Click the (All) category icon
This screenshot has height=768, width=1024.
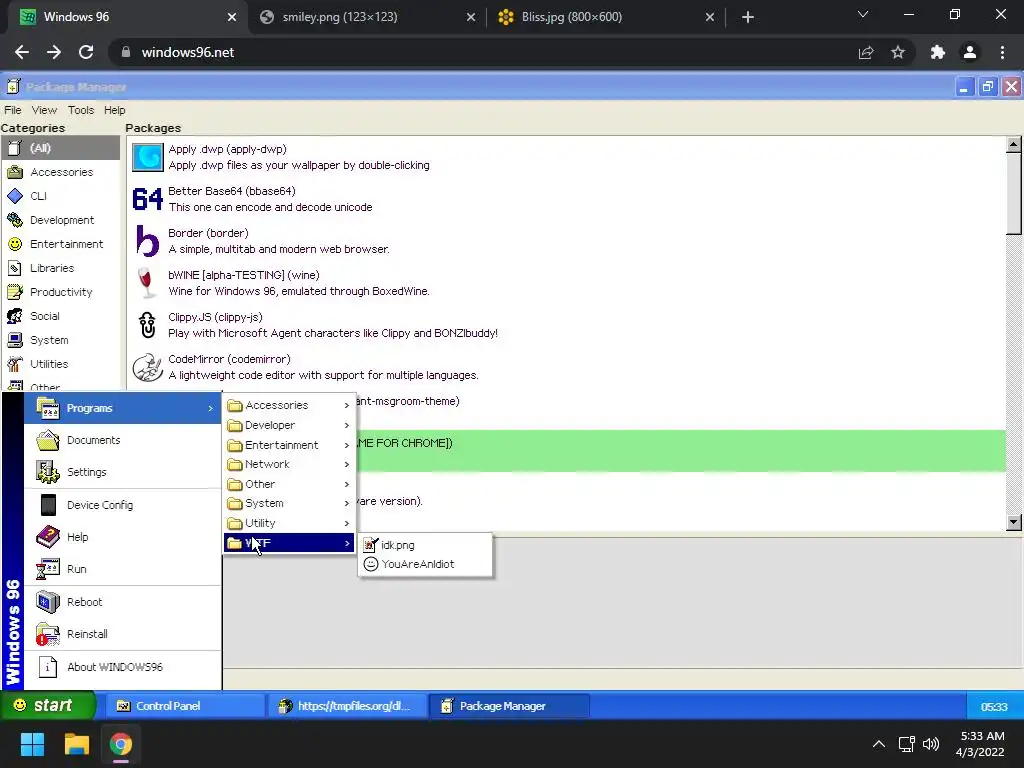15,148
